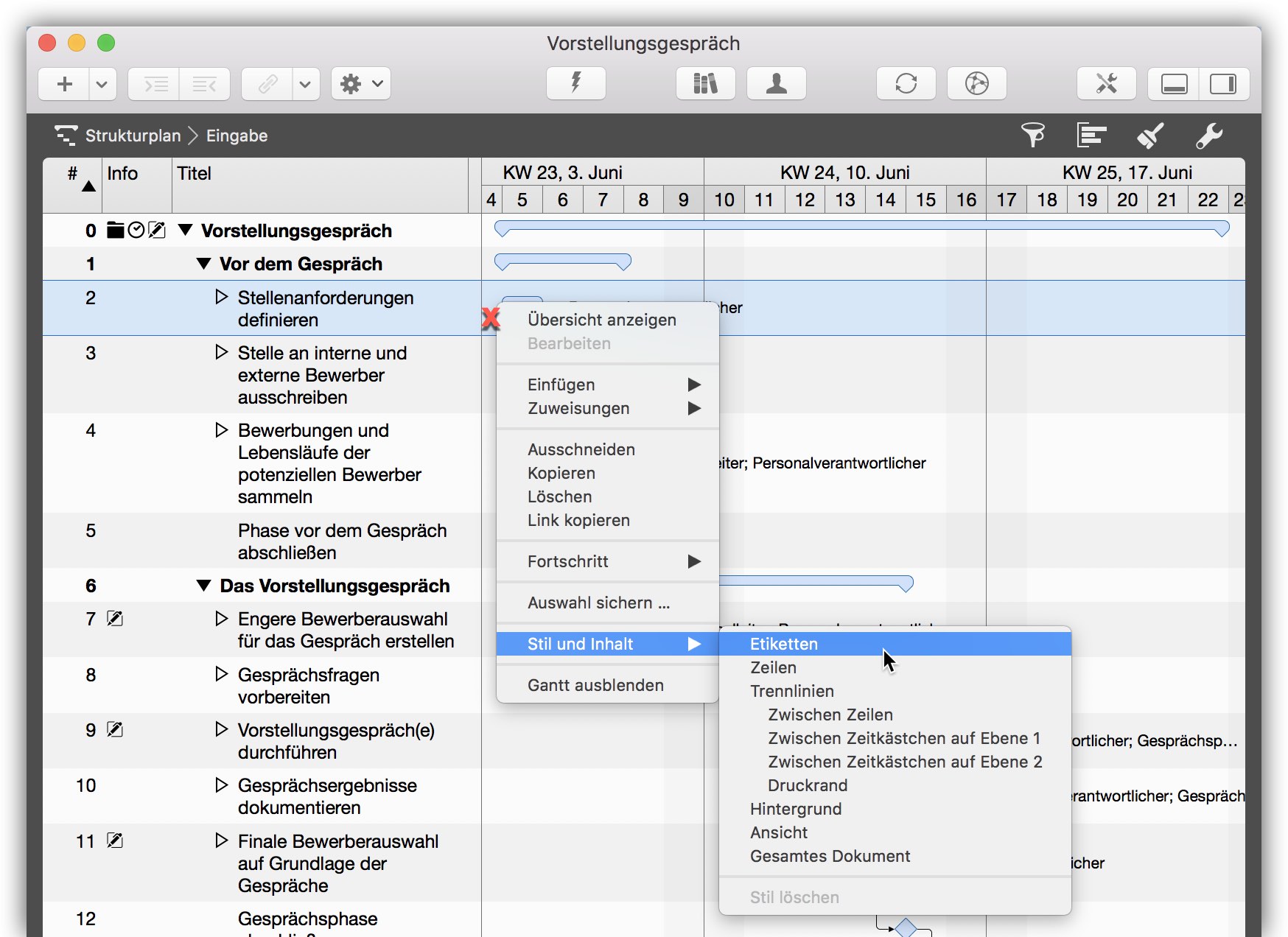Viewport: 1288px width, 937px height.
Task: Click the person resources toolbar icon
Action: click(776, 83)
